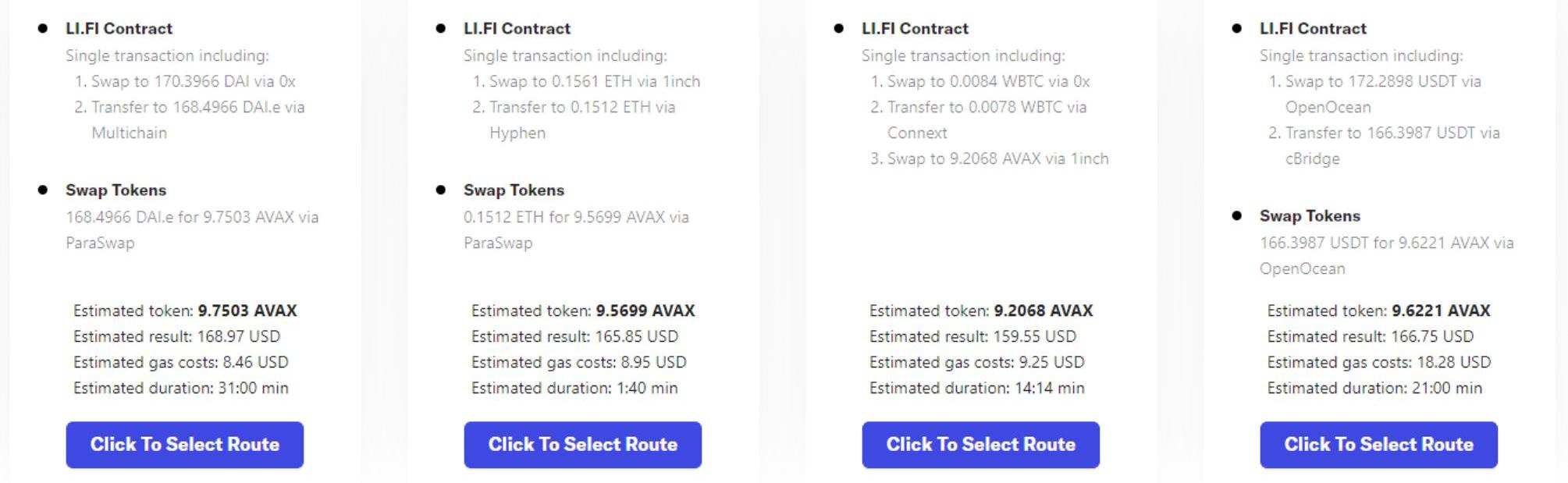Click the 'Swap to 172.2898 USDT' step
1568x483 pixels.
[x=1382, y=81]
